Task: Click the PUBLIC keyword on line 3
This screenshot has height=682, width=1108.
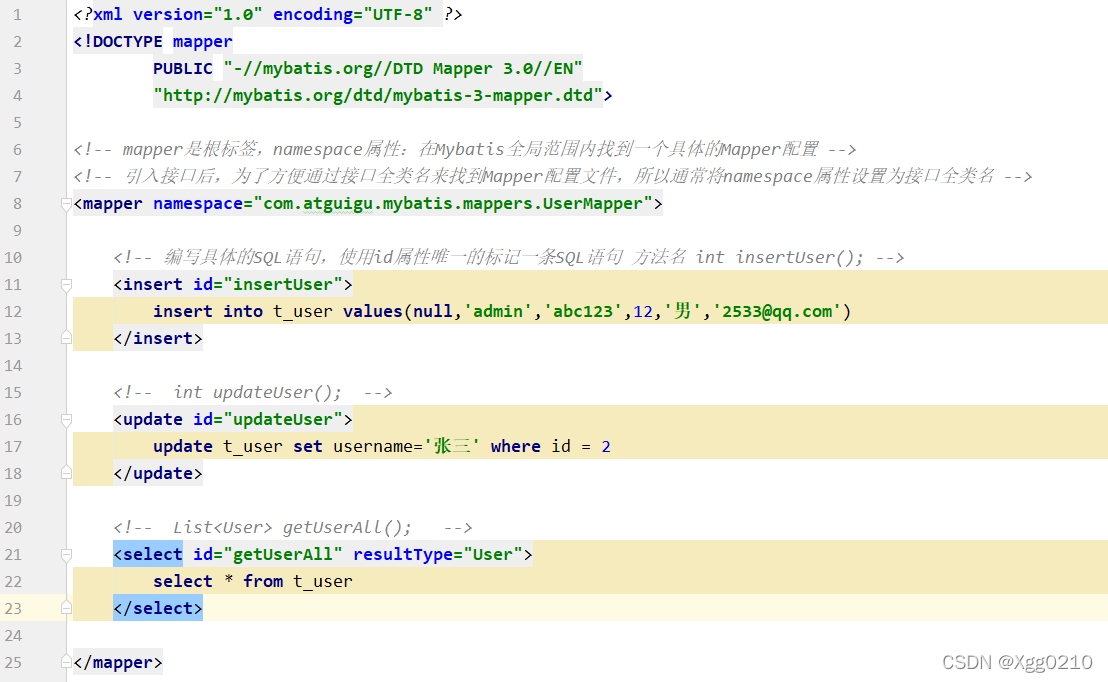Action: click(x=183, y=69)
